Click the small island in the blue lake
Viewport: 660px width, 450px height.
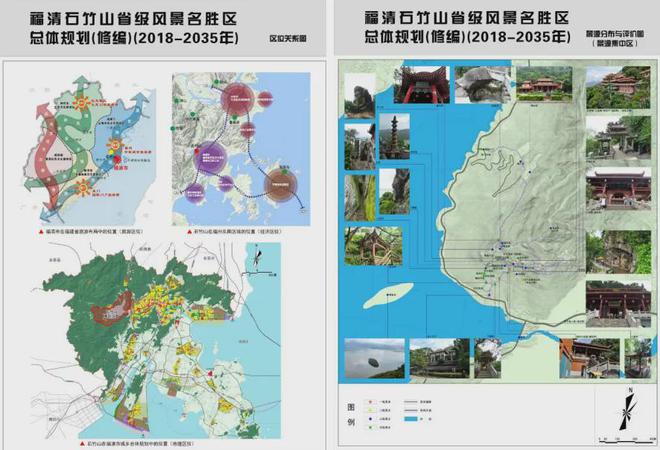click(x=390, y=293)
